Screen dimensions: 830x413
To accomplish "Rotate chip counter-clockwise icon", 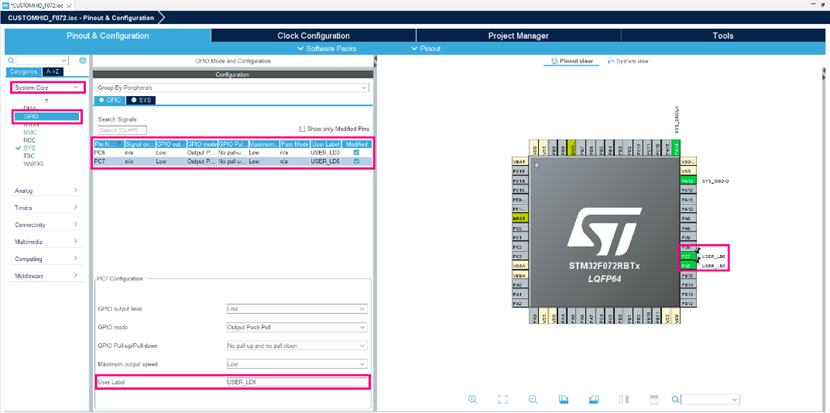I will [x=593, y=399].
